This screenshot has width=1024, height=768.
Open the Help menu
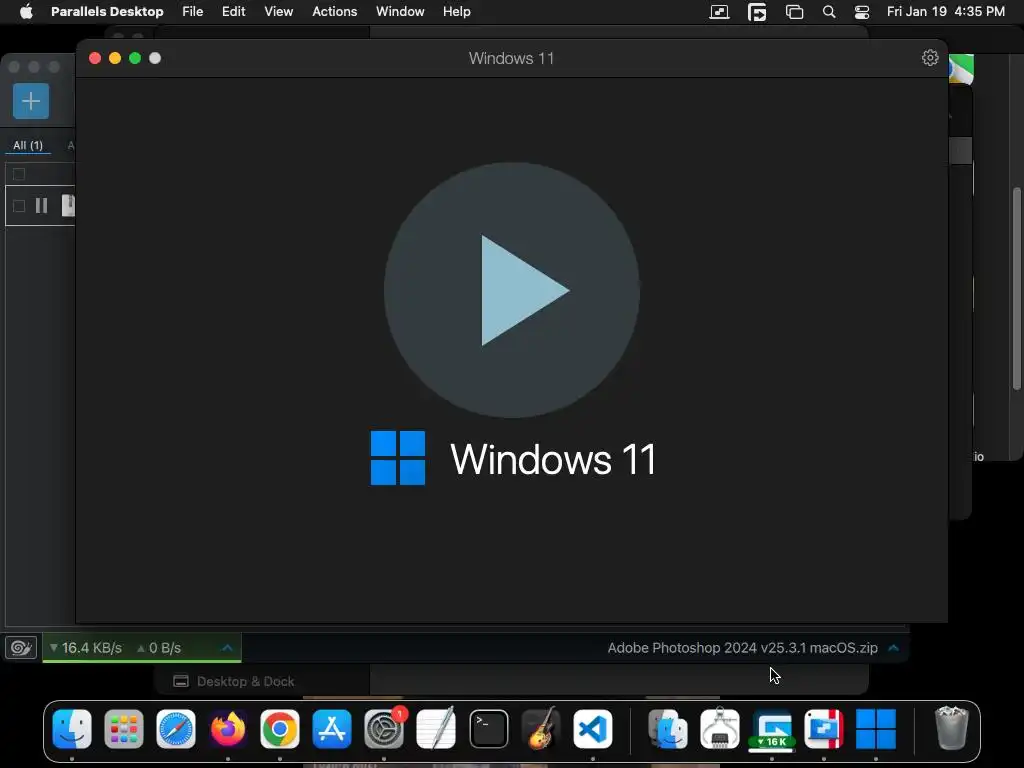[456, 12]
